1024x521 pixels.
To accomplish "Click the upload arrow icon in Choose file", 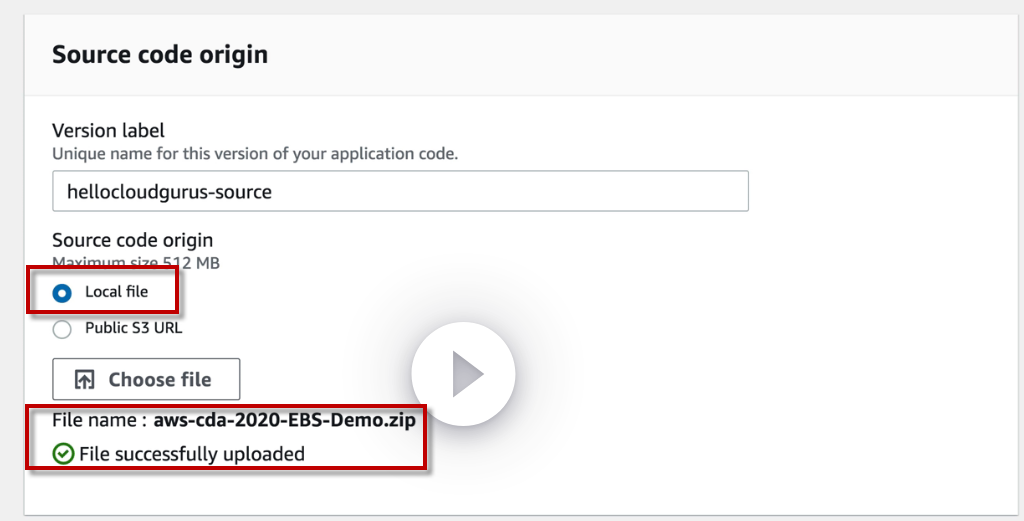I will (x=85, y=380).
